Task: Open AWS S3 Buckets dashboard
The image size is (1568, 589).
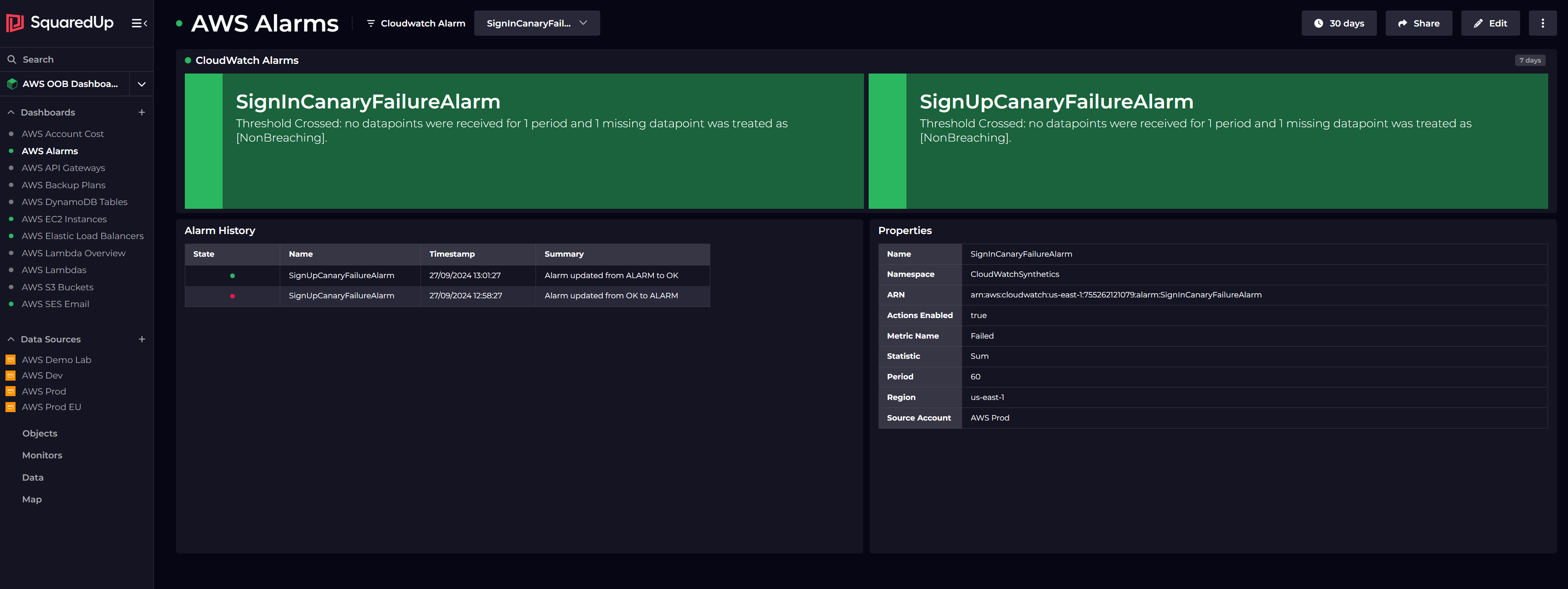Action: click(57, 287)
